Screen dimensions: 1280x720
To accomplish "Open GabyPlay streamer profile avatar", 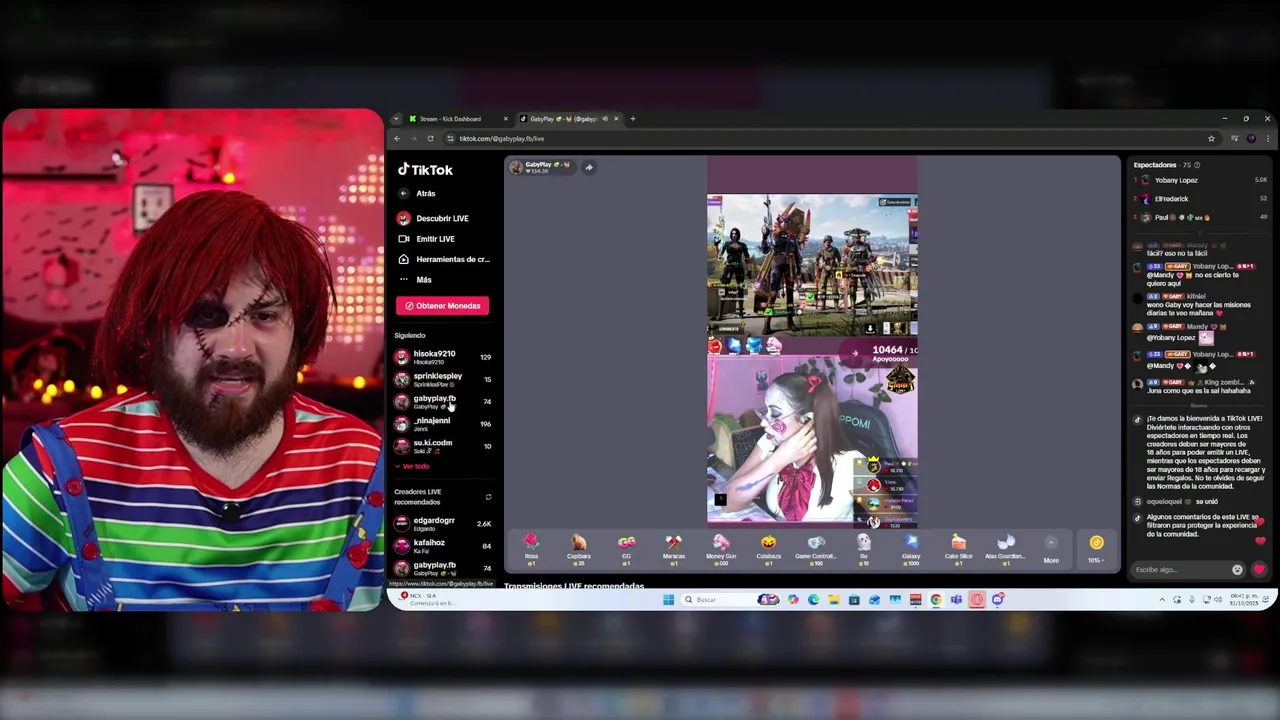I will click(516, 167).
